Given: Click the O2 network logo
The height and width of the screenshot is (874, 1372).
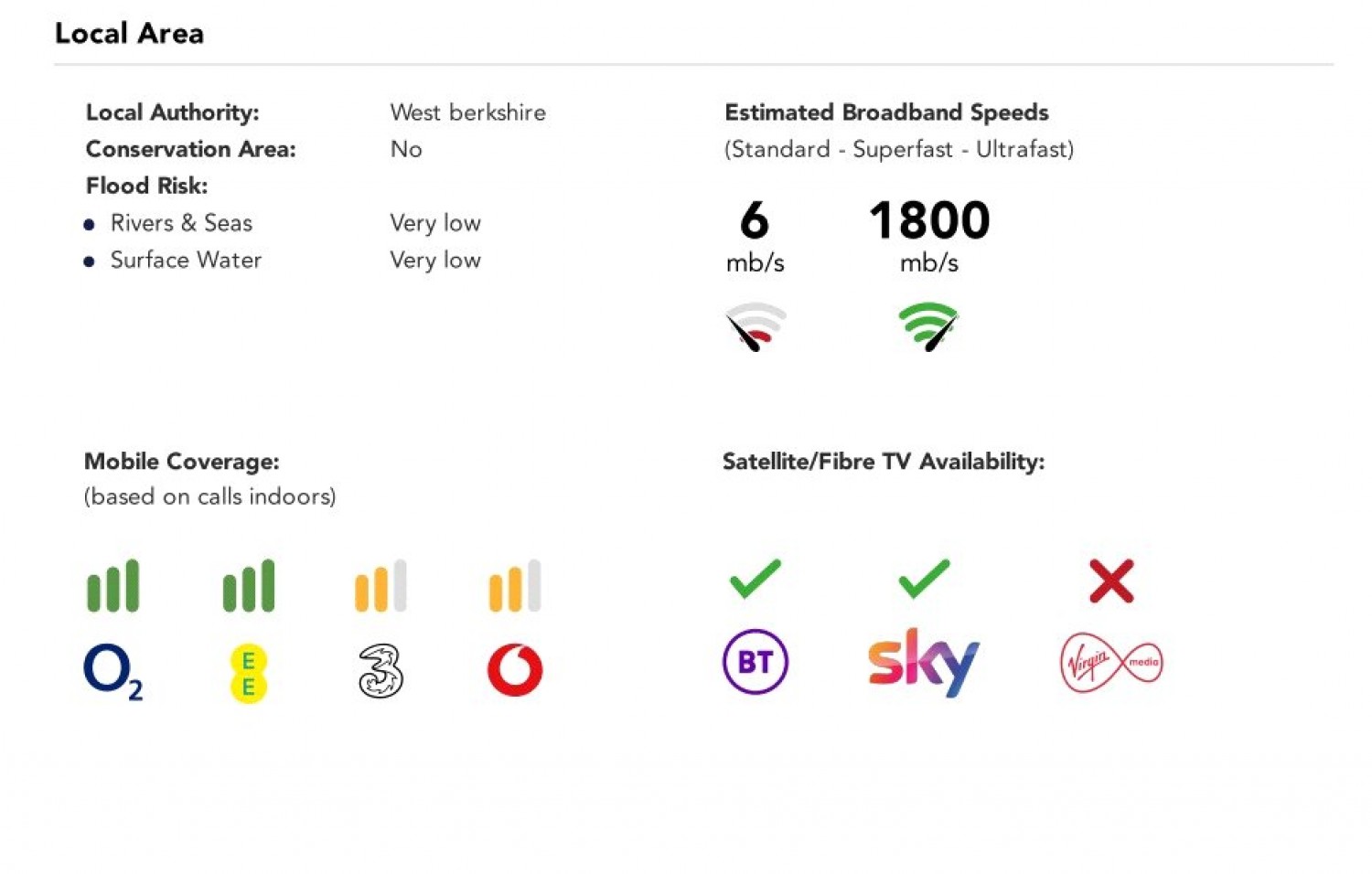Looking at the screenshot, I should click(x=112, y=671).
